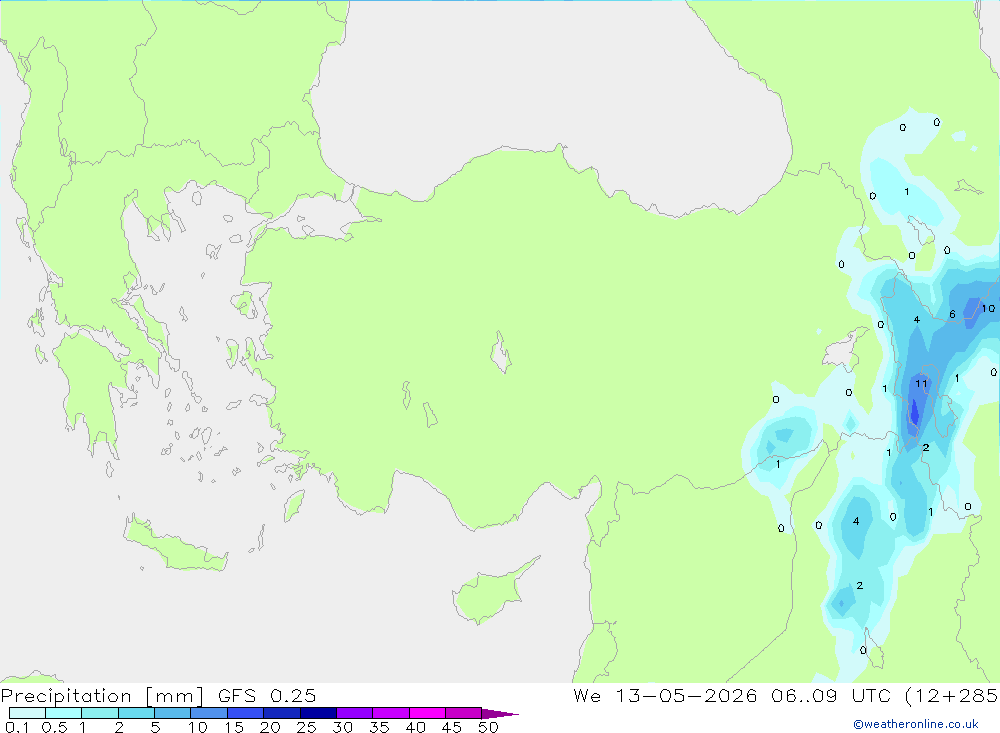Select the 20–25 mm legend color swatch
This screenshot has width=1000, height=733.
coord(282,713)
